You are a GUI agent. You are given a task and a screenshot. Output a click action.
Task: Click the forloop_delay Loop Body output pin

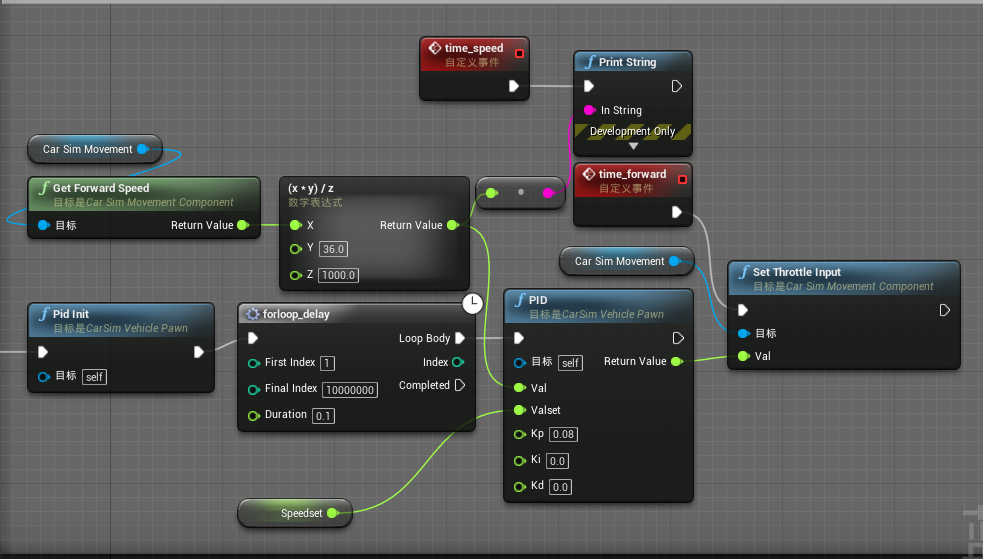pyautogui.click(x=460, y=338)
